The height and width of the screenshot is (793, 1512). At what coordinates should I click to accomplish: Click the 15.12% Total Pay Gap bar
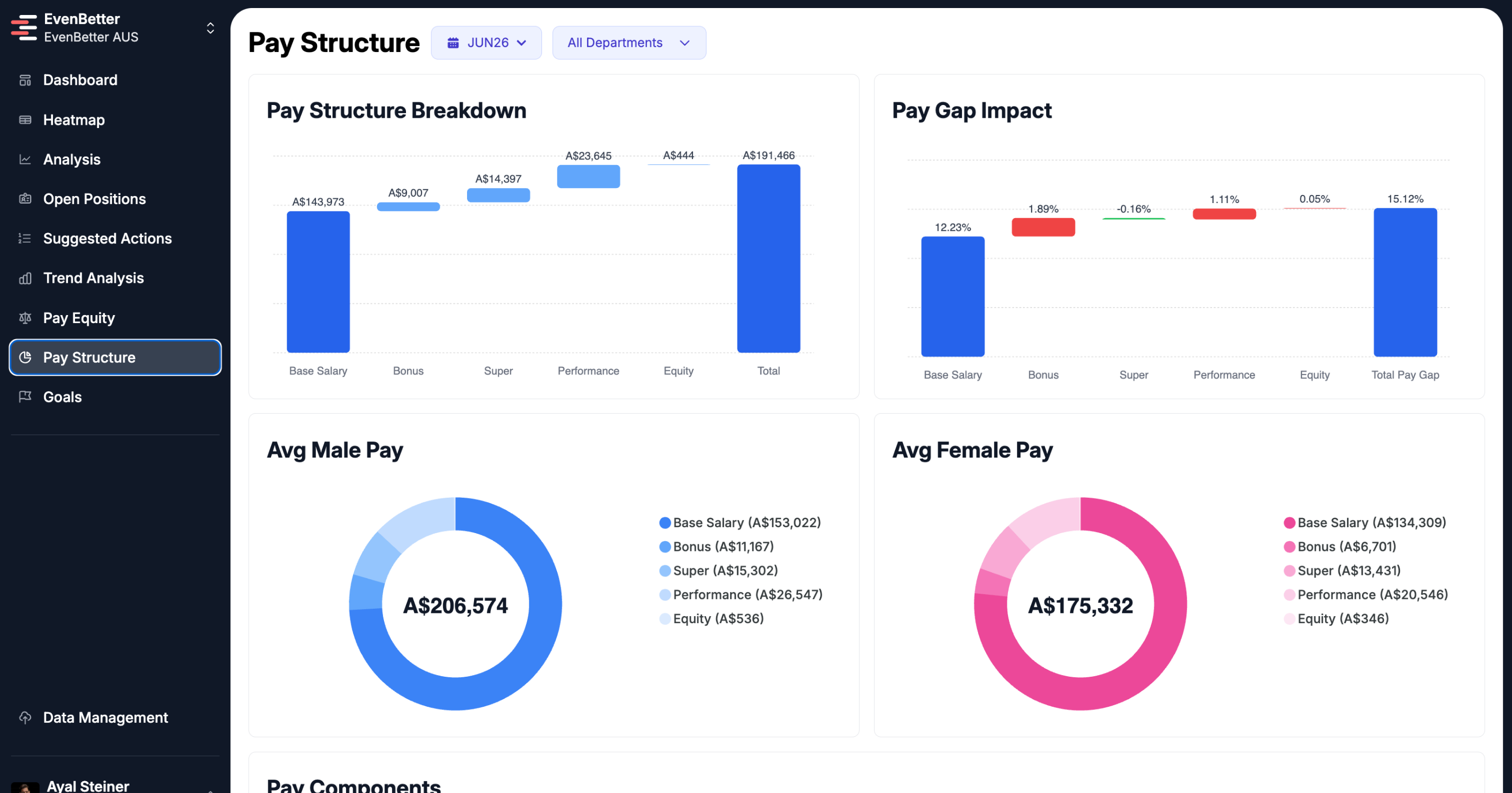1405,282
